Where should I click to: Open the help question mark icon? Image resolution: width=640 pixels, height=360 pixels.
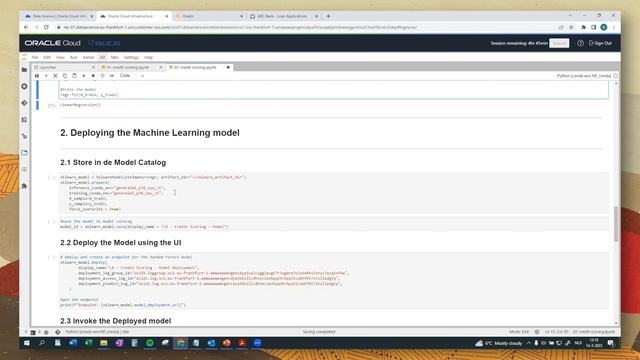click(580, 43)
